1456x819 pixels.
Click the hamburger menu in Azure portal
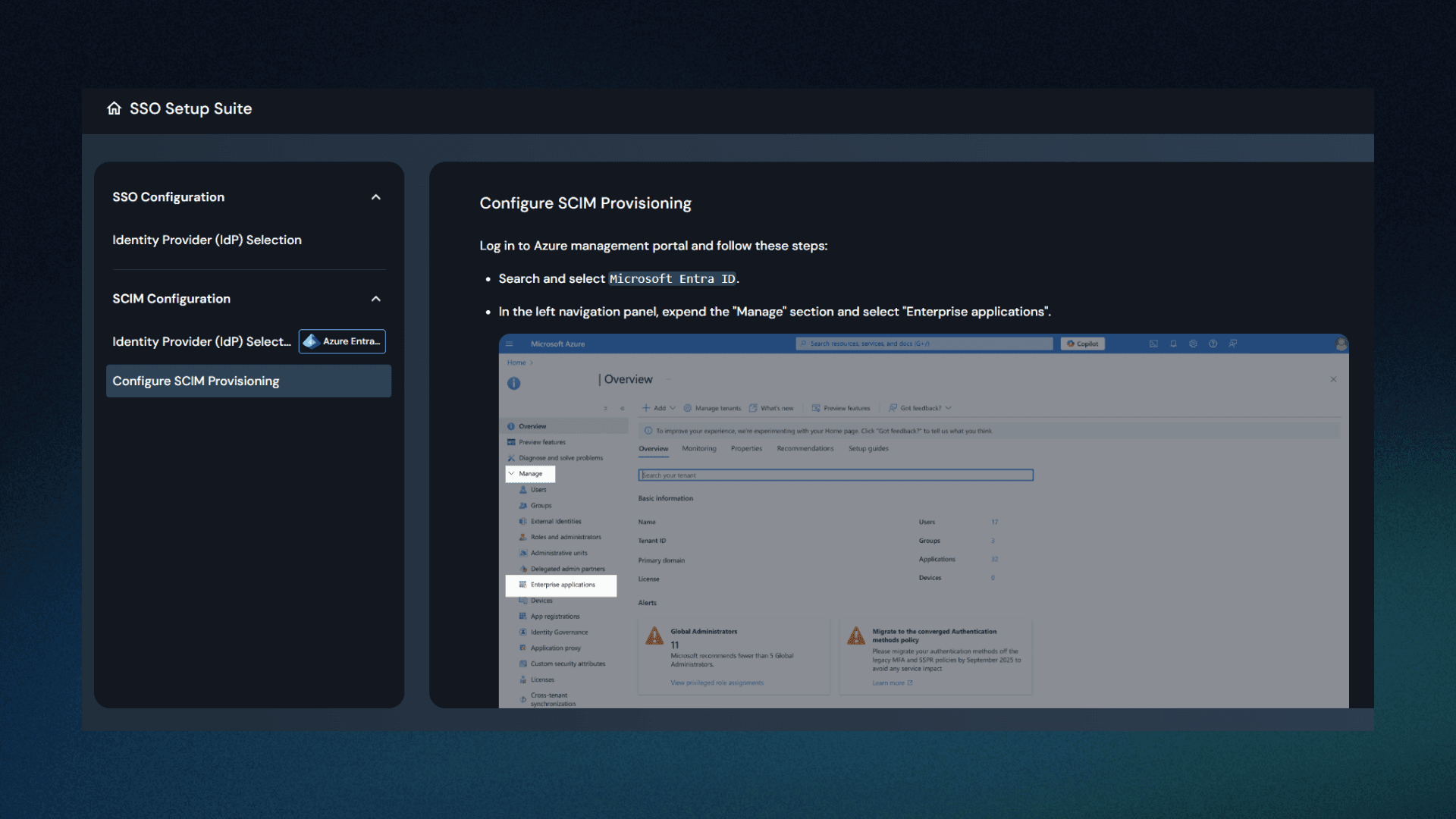509,343
